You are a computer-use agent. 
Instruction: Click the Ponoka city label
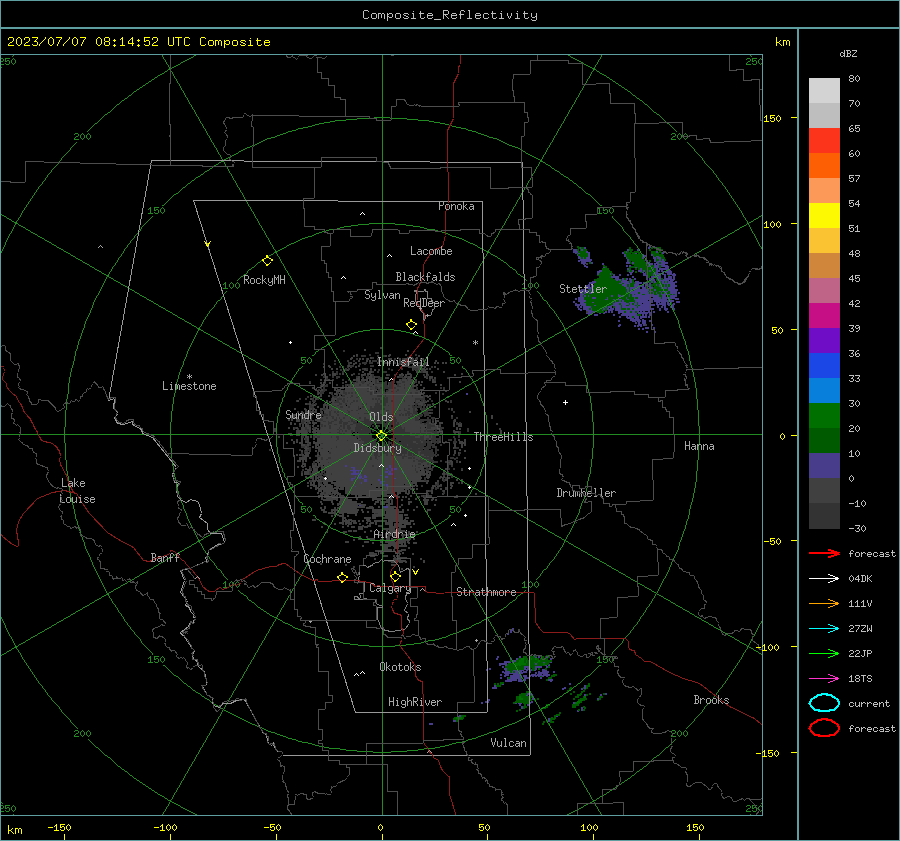[456, 206]
